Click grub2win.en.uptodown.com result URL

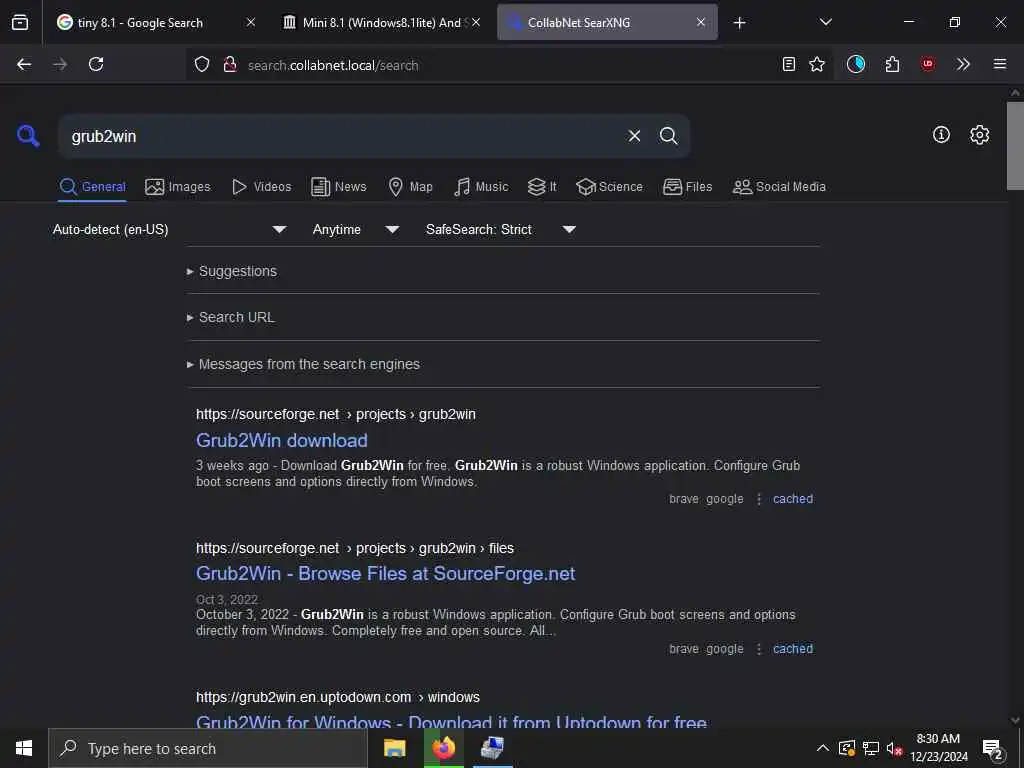[x=338, y=697]
